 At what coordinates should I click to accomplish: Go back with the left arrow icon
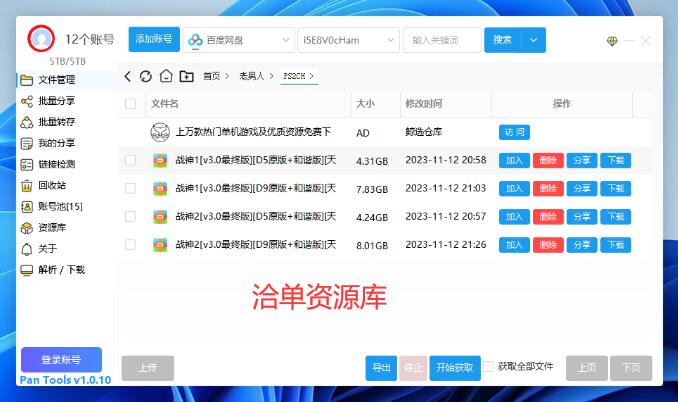click(127, 77)
